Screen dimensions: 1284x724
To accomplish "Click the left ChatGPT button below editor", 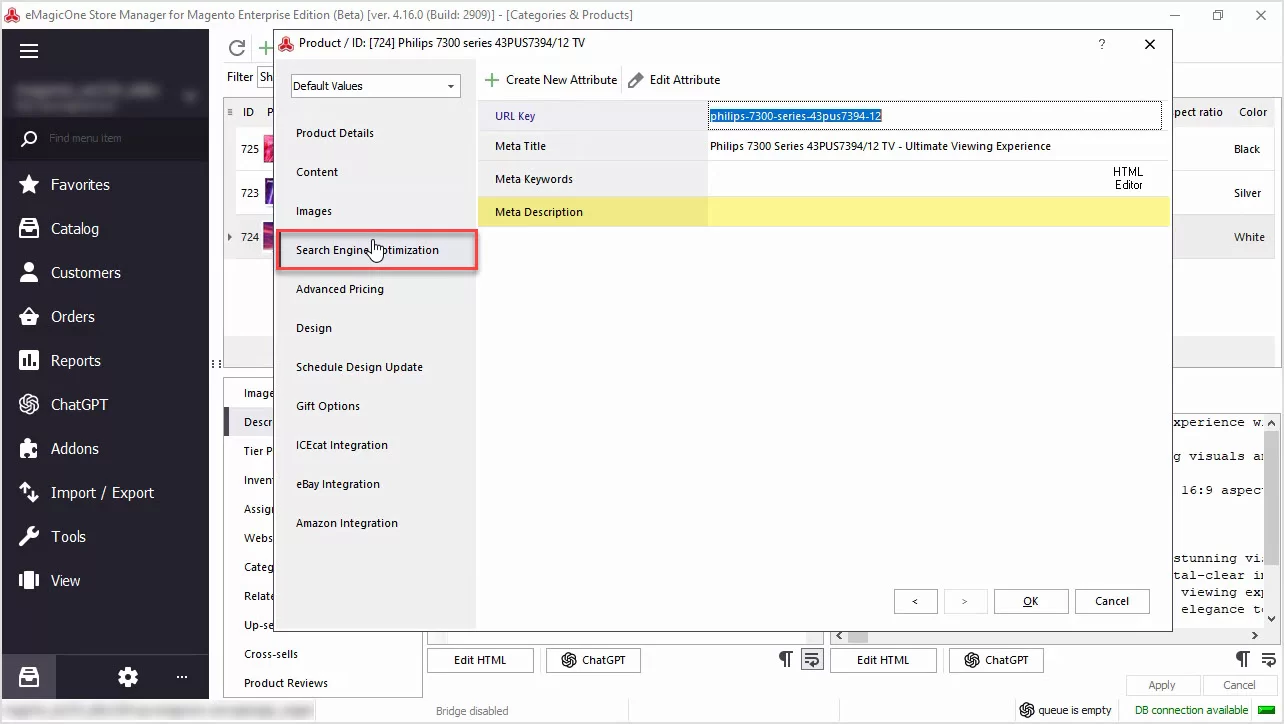I will (593, 660).
